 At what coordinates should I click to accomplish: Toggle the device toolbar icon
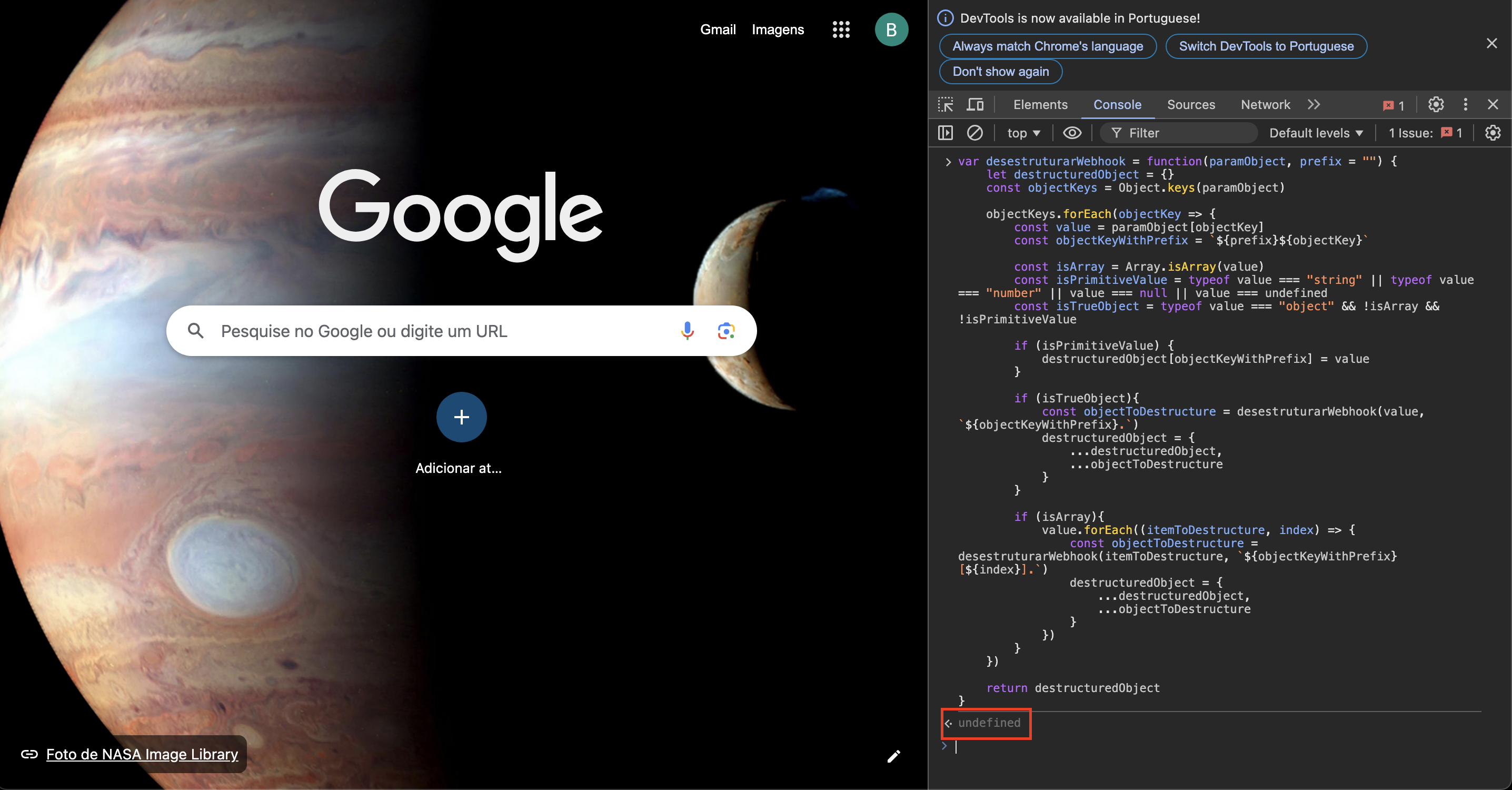coord(975,105)
